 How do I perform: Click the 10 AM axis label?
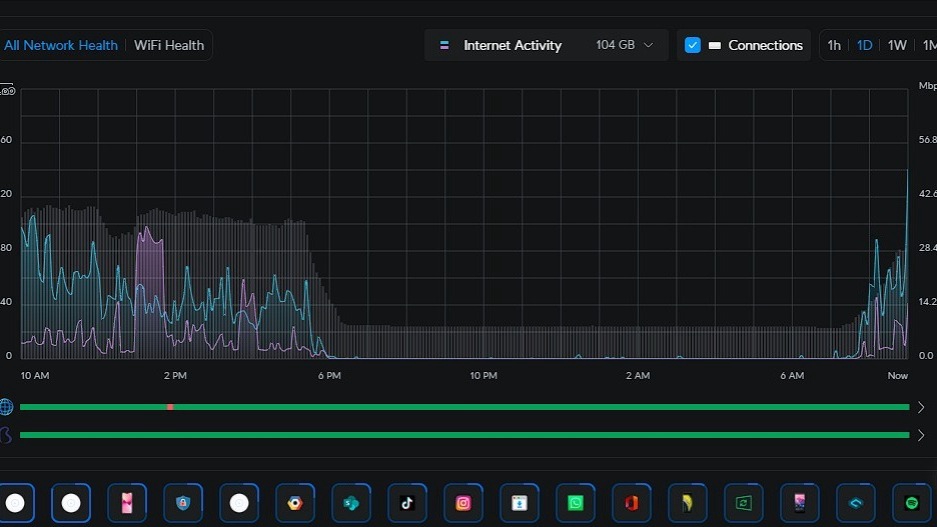click(35, 376)
